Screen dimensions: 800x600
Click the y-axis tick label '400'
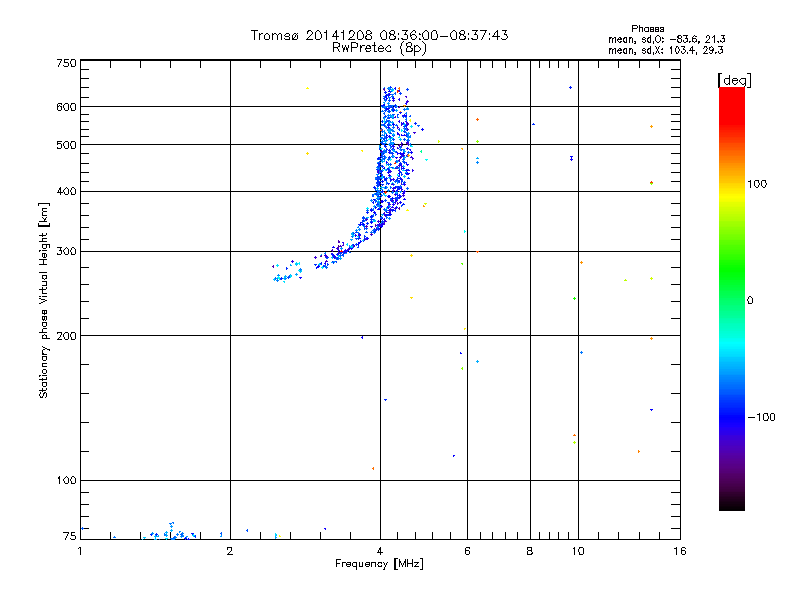pyautogui.click(x=67, y=191)
